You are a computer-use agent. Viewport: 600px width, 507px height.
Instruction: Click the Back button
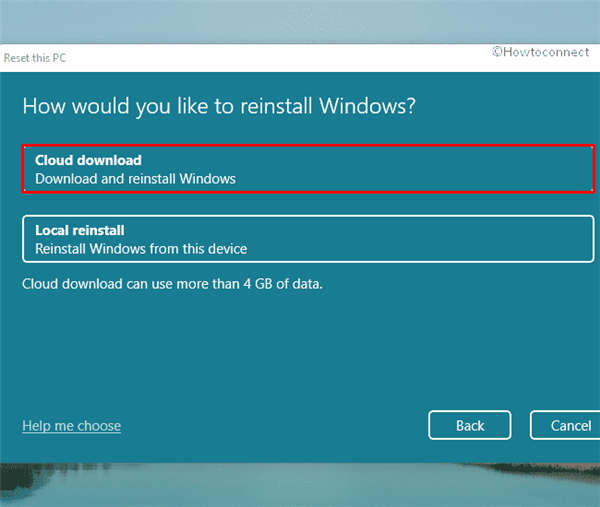pyautogui.click(x=470, y=425)
